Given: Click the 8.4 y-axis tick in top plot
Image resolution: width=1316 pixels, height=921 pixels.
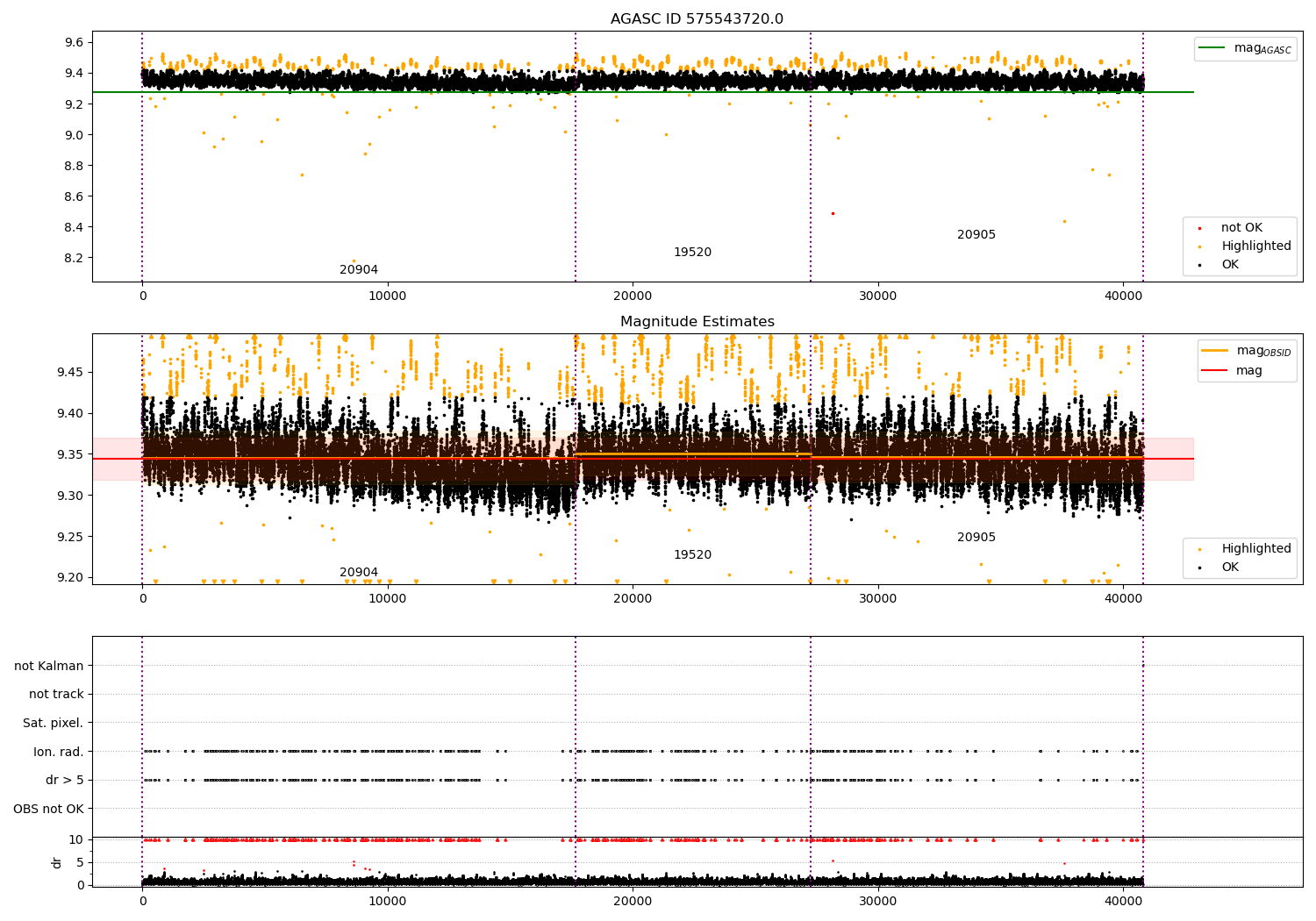Looking at the screenshot, I should [75, 228].
